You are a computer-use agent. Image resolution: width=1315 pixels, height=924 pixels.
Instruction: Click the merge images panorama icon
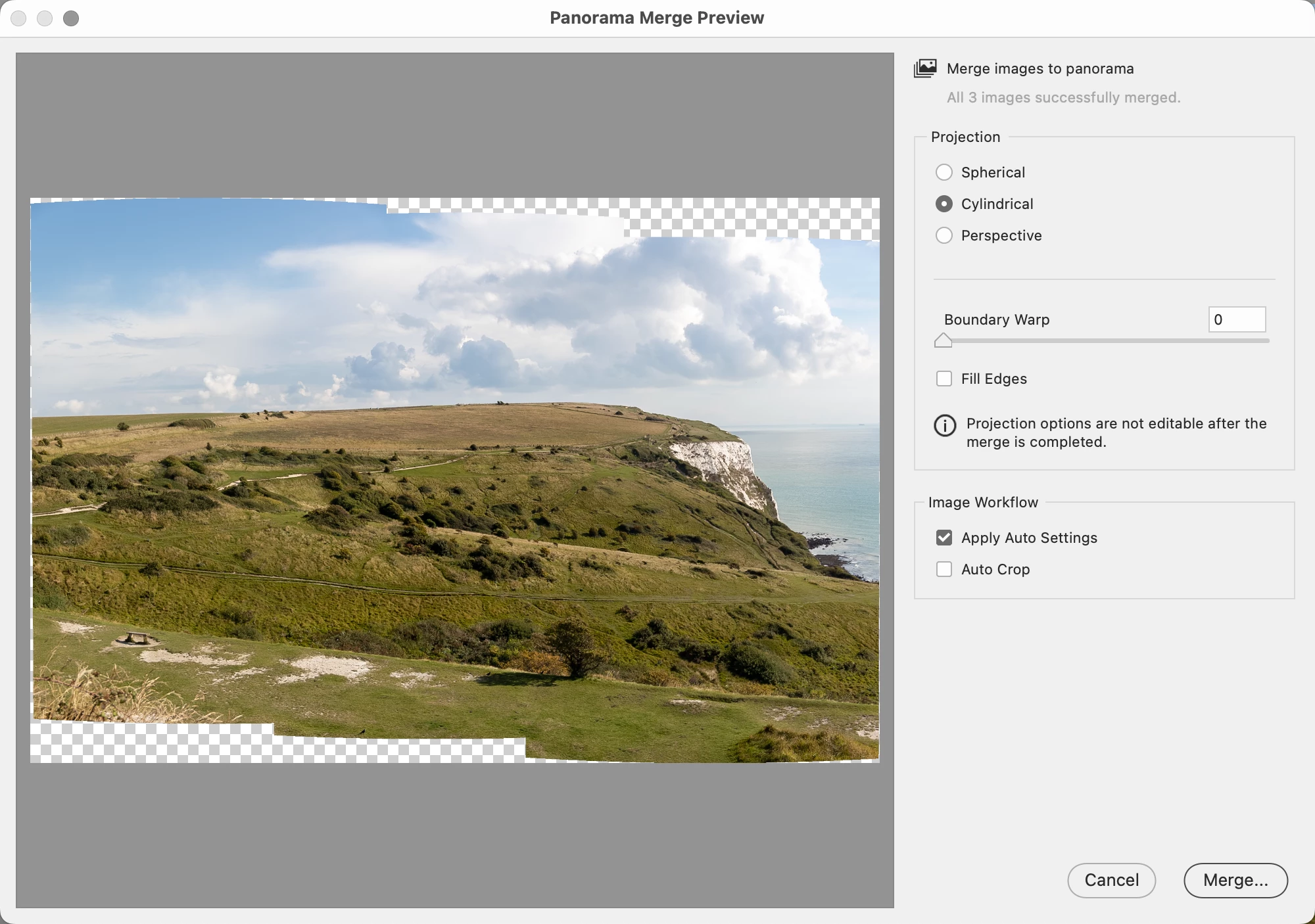925,68
